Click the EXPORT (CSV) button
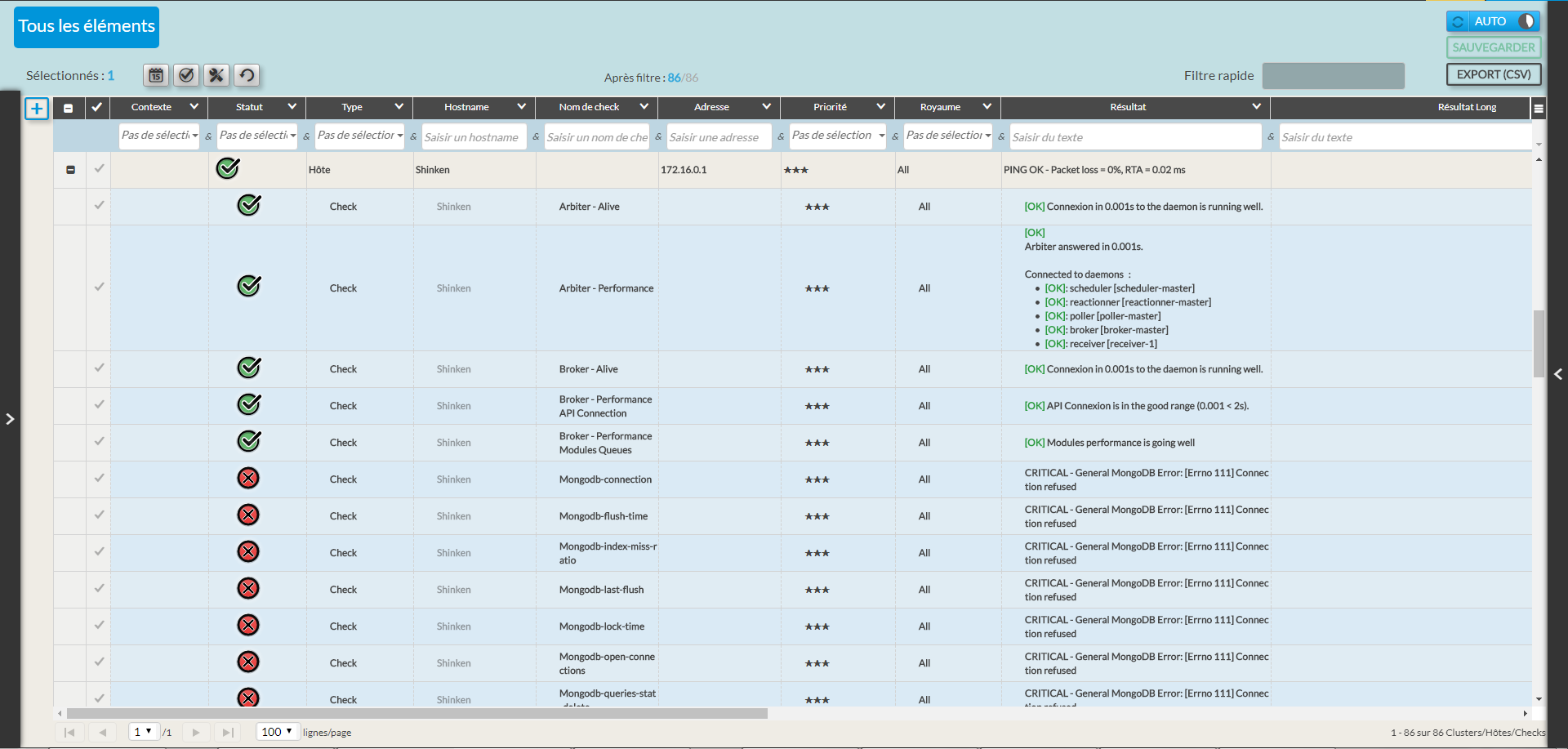Viewport: 1568px width, 749px height. (x=1494, y=74)
